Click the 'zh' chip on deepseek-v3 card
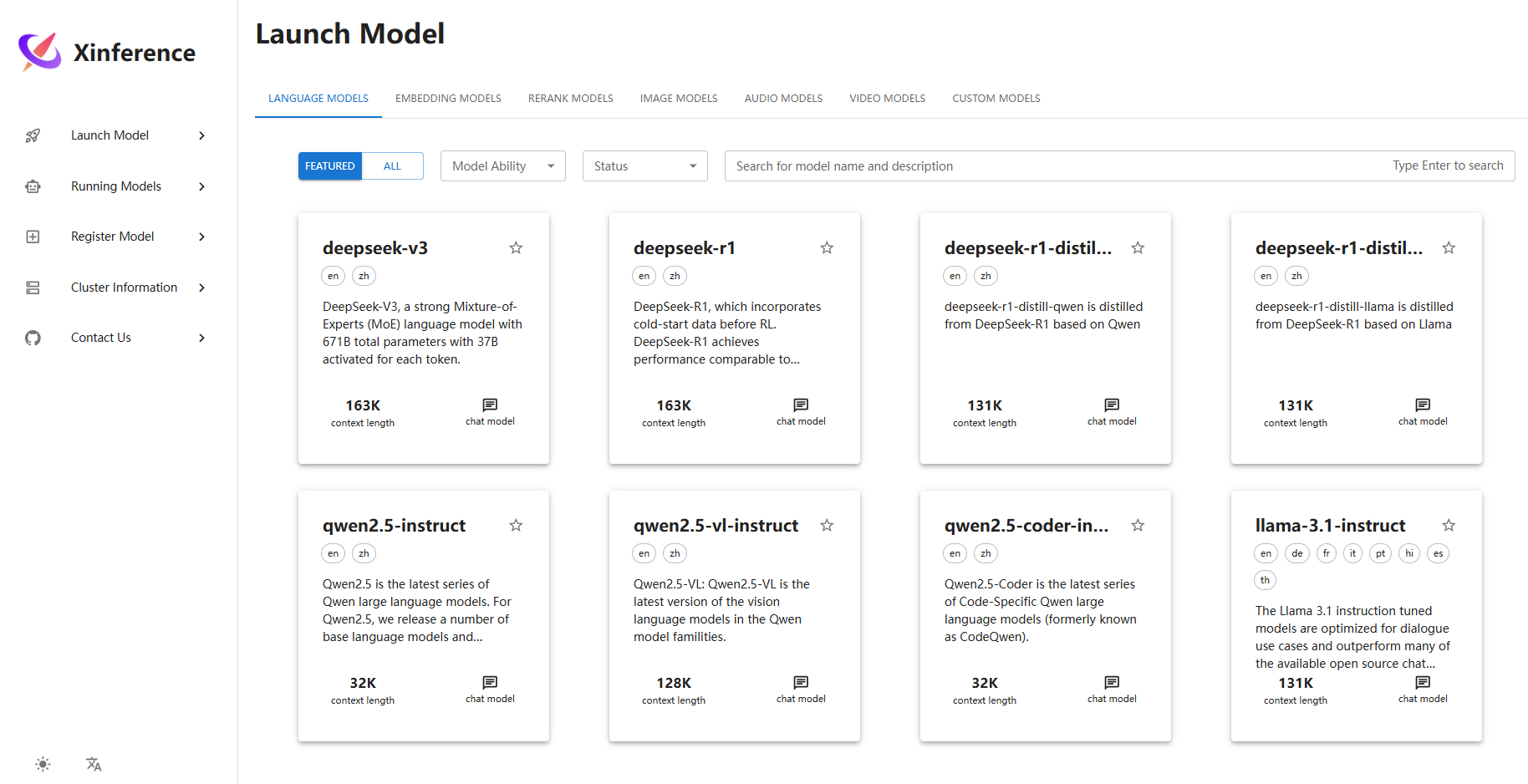 pyautogui.click(x=364, y=276)
